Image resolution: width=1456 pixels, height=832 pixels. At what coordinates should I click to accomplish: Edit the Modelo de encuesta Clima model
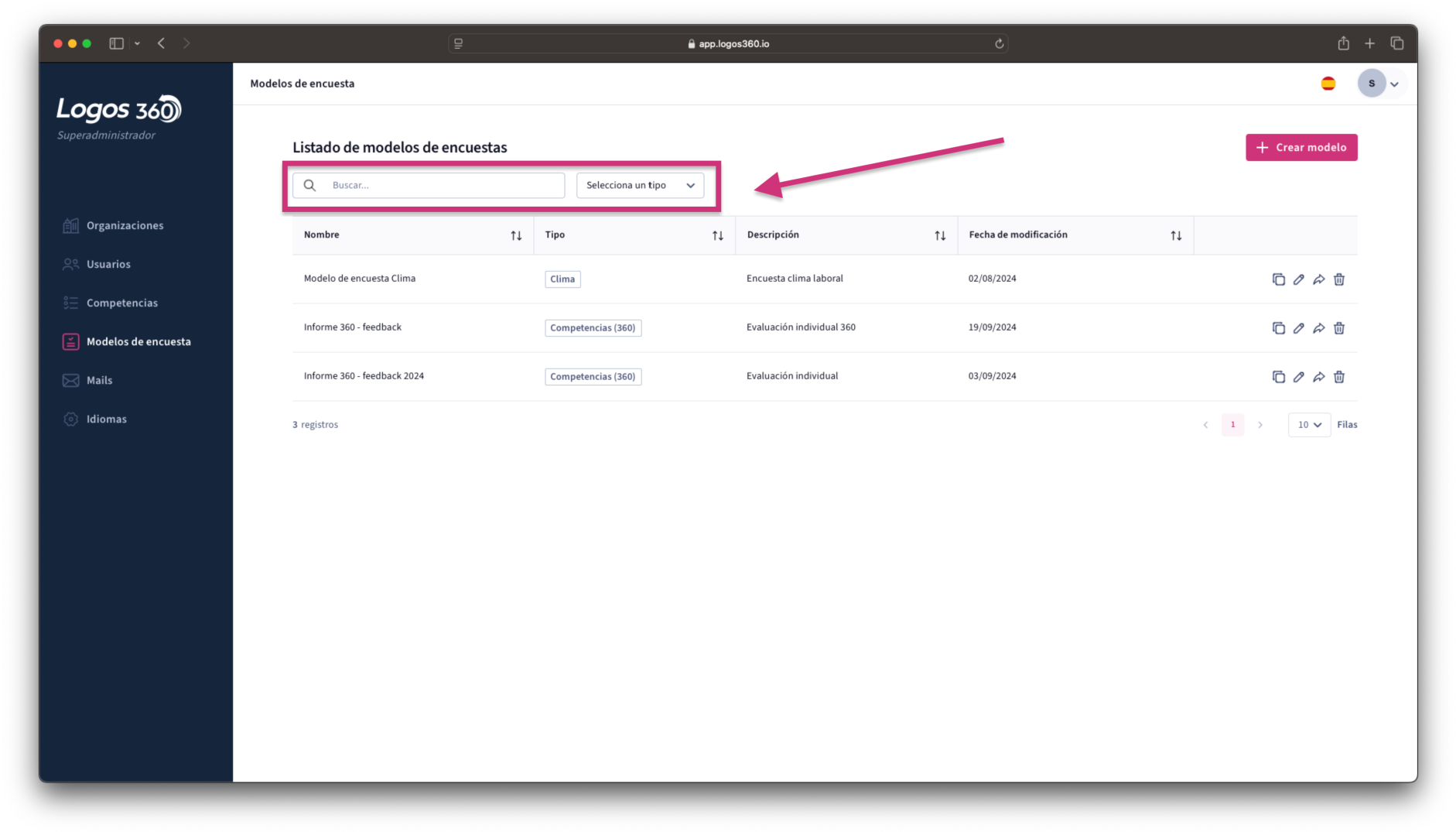1298,279
